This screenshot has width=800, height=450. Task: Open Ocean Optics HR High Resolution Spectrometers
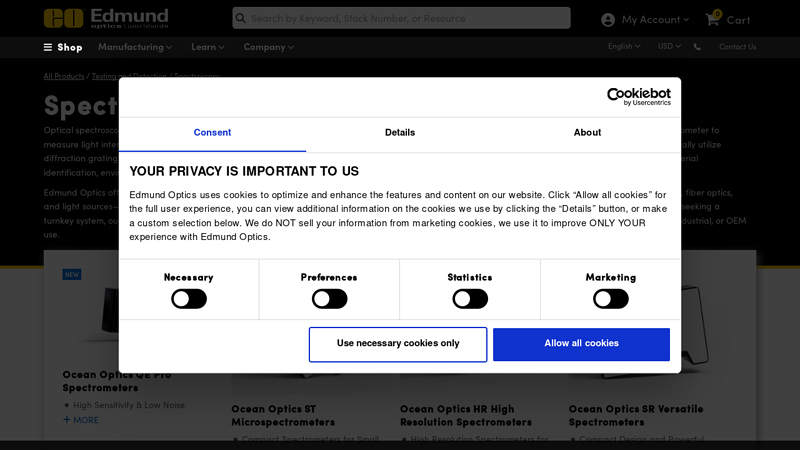pyautogui.click(x=466, y=415)
